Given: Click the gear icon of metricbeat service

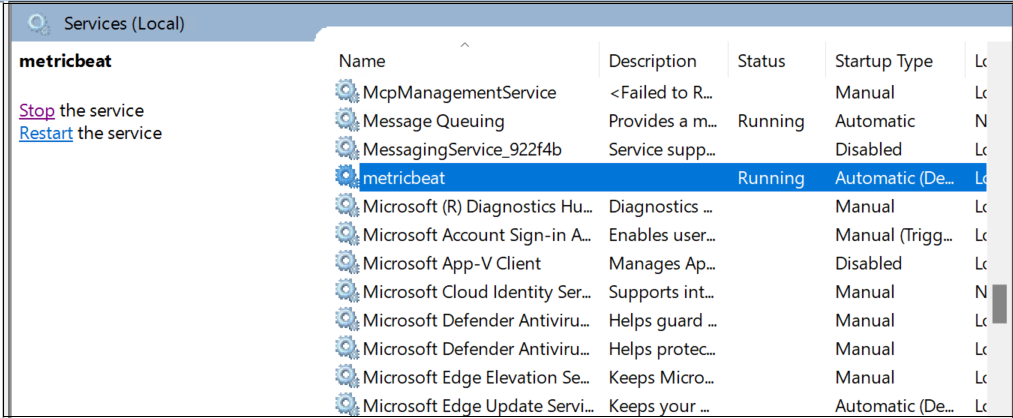Looking at the screenshot, I should (x=347, y=178).
